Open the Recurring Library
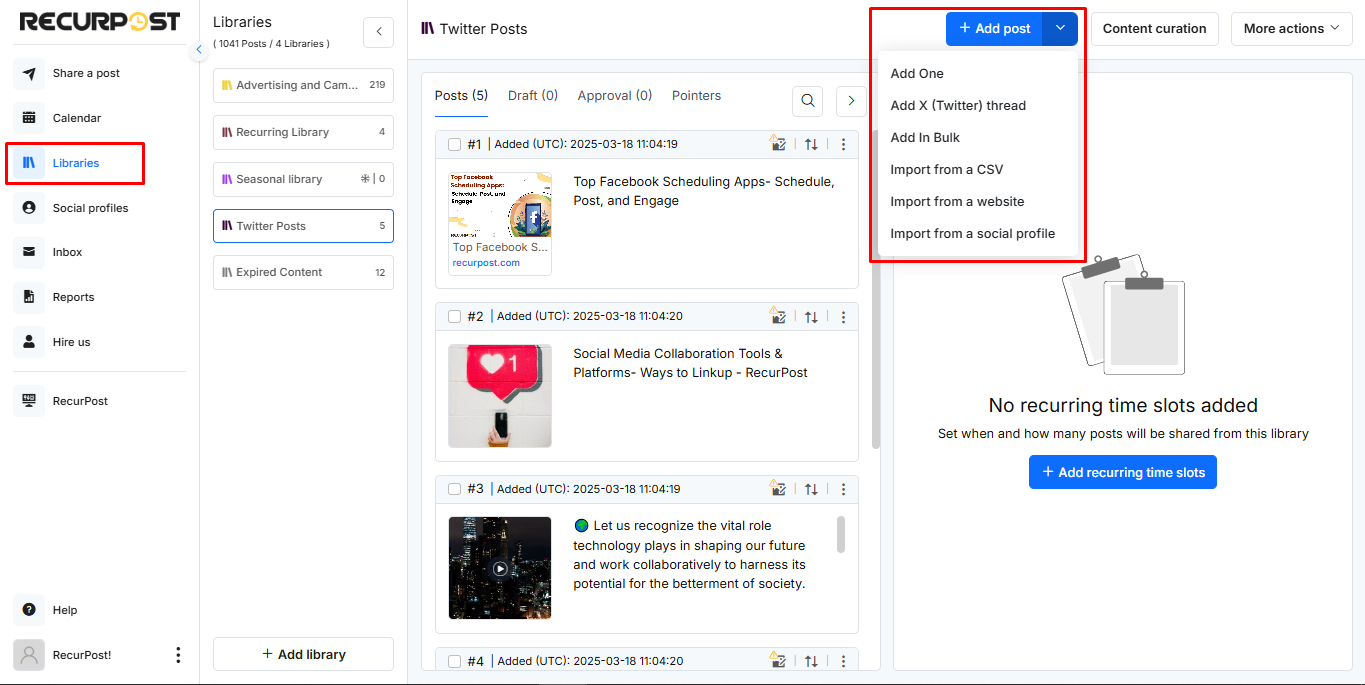This screenshot has height=685, width=1365. [x=303, y=132]
